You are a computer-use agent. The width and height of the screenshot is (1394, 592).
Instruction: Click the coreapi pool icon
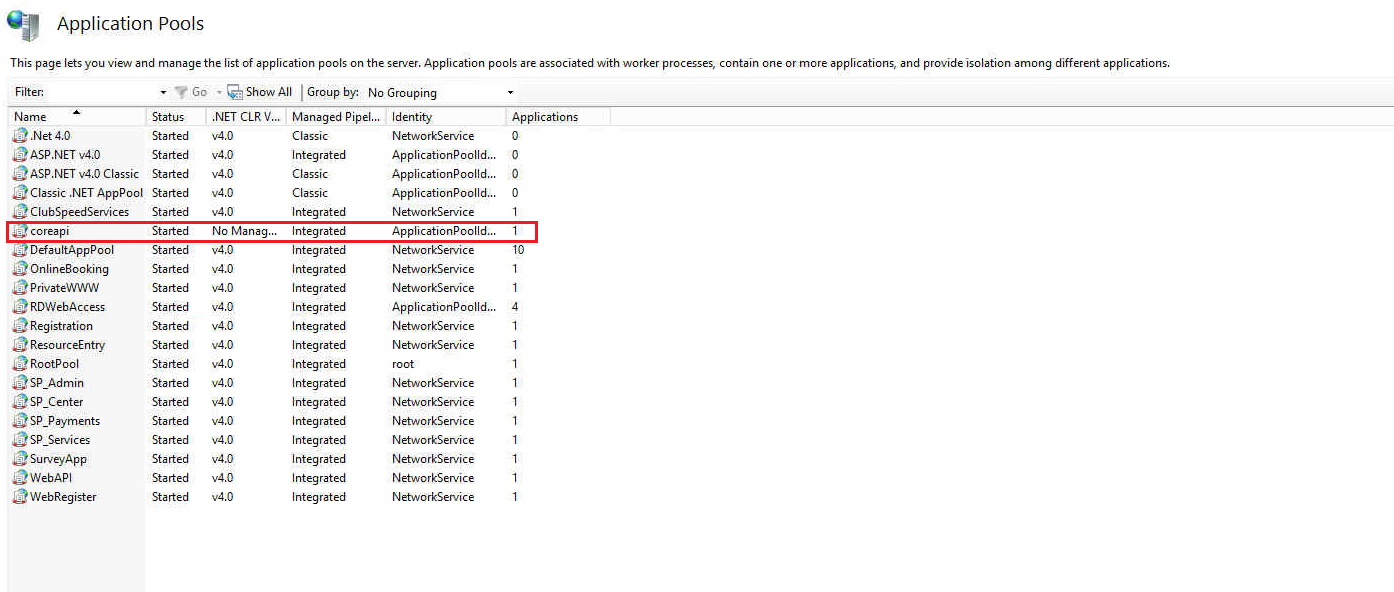click(x=20, y=231)
